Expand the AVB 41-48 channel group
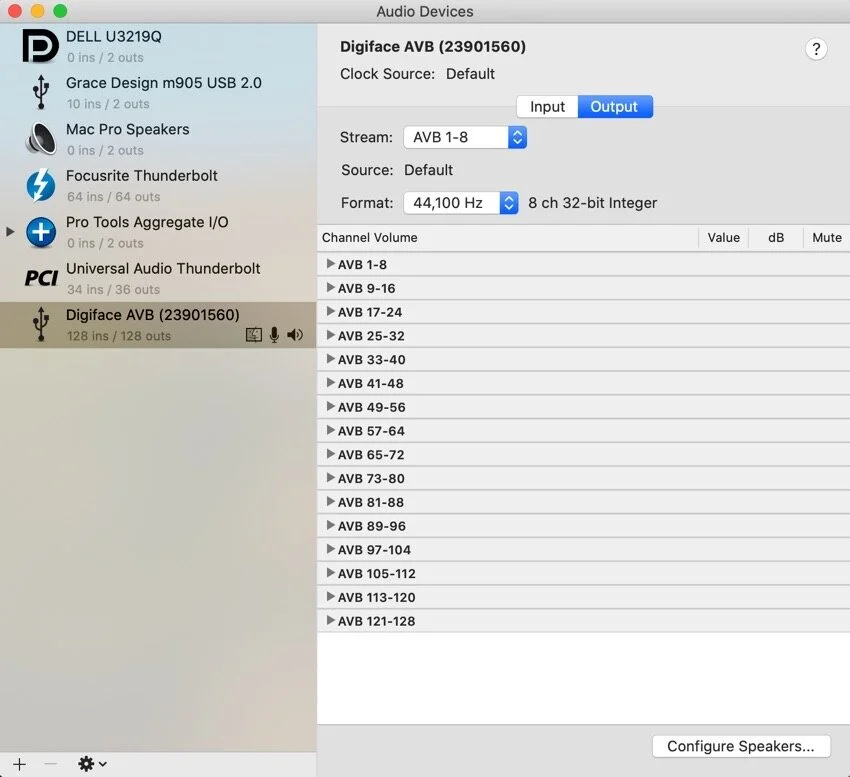The width and height of the screenshot is (850, 777). [x=330, y=383]
